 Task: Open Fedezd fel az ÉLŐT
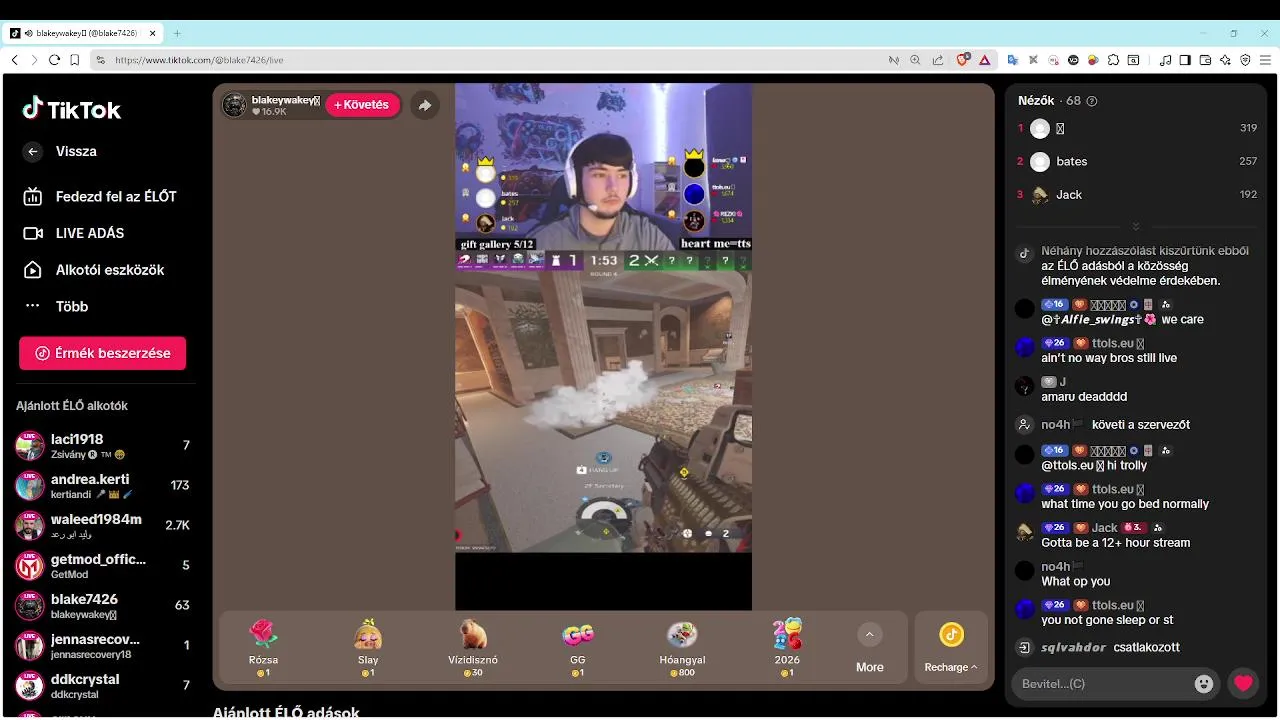point(100,197)
